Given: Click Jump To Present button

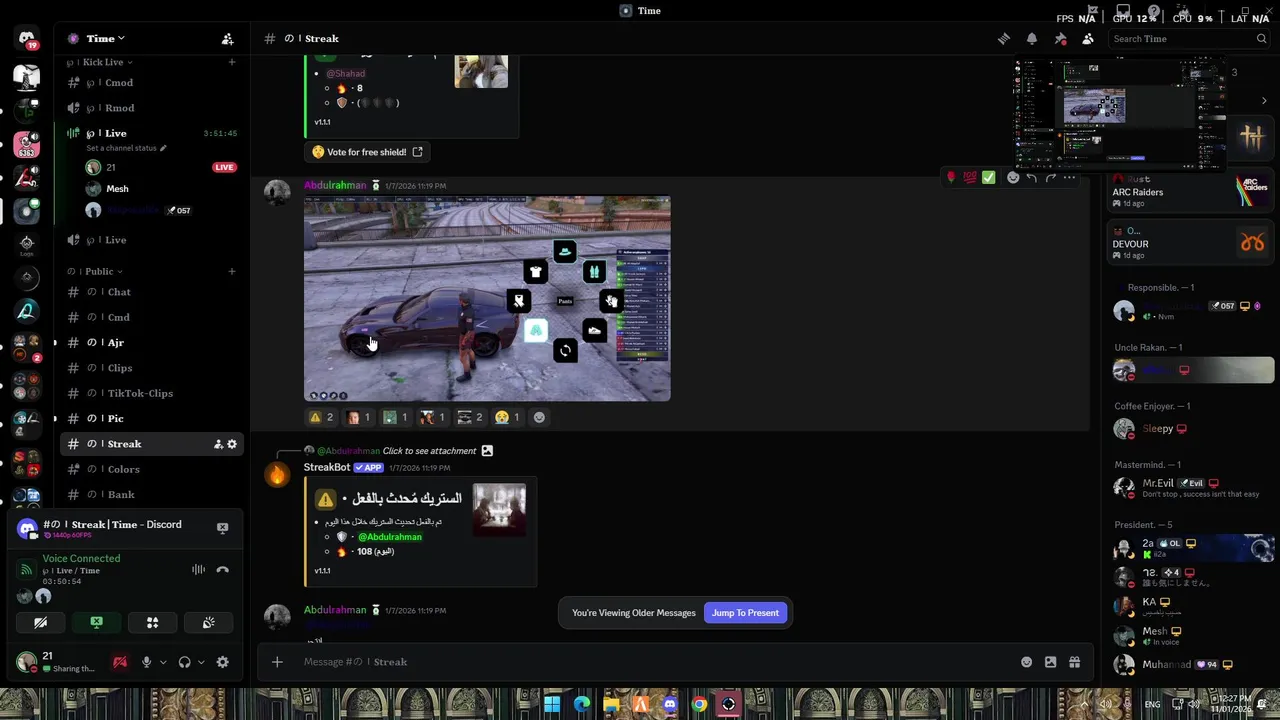Looking at the screenshot, I should point(745,613).
